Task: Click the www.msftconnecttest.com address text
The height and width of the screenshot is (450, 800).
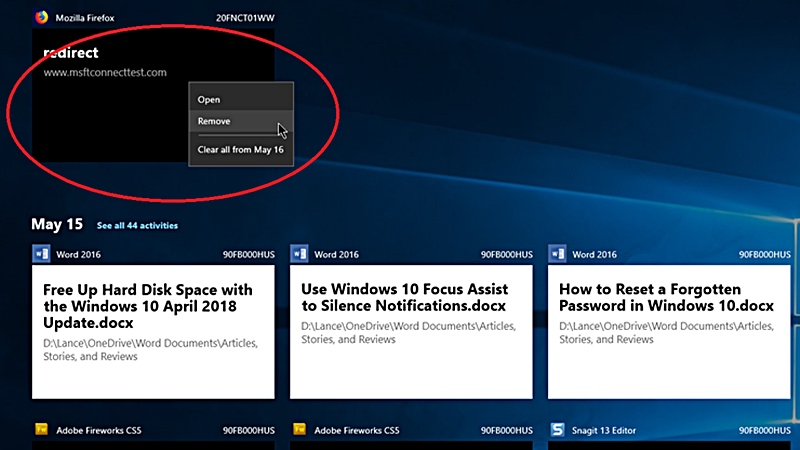Action: (105, 72)
